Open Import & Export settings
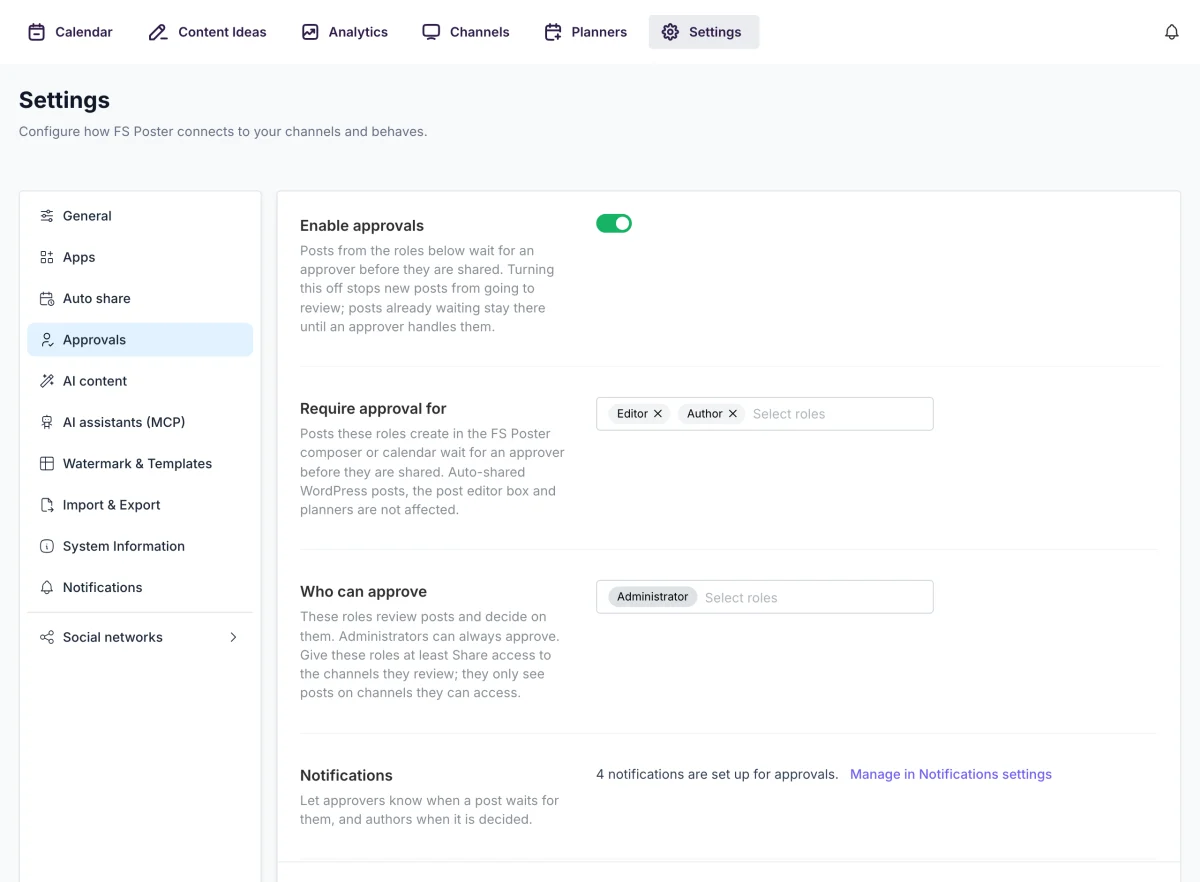This screenshot has width=1200, height=882. [140, 505]
